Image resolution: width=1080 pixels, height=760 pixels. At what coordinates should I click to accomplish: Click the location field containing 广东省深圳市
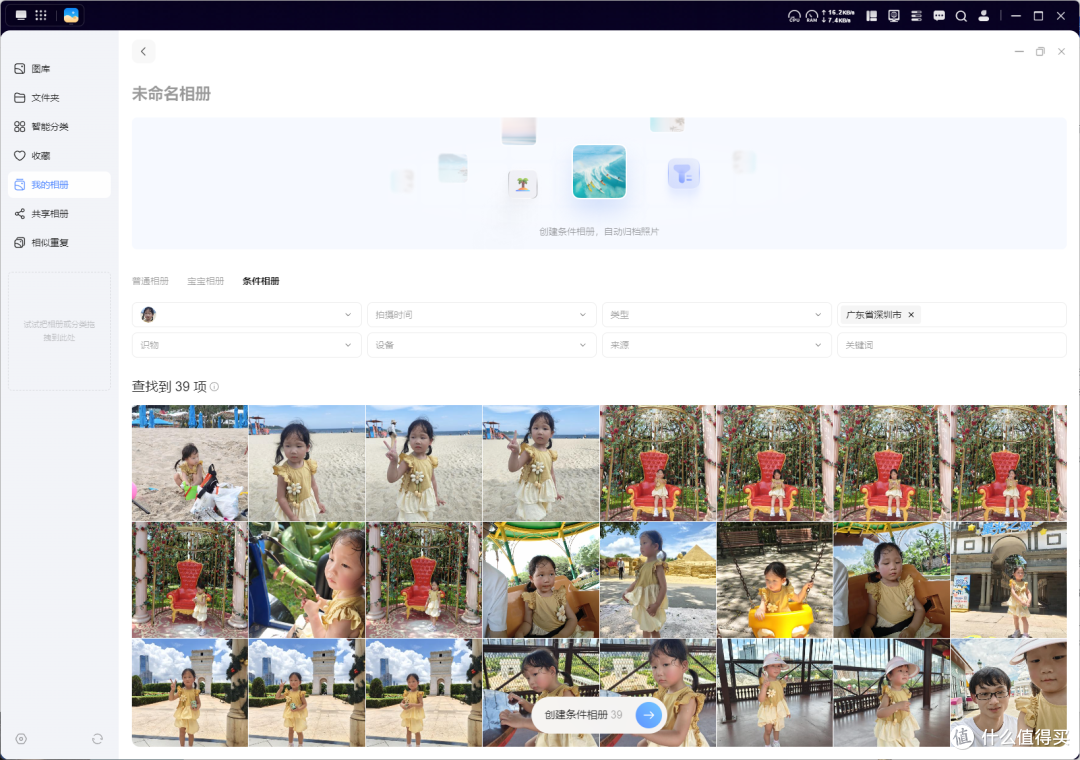(952, 315)
